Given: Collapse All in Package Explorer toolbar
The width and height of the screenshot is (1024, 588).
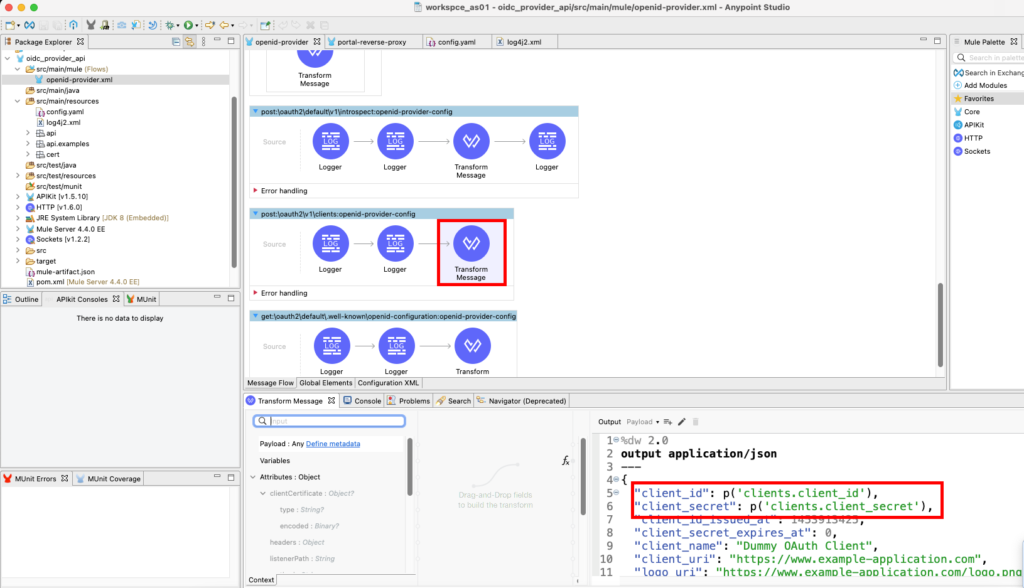Looking at the screenshot, I should click(x=175, y=42).
